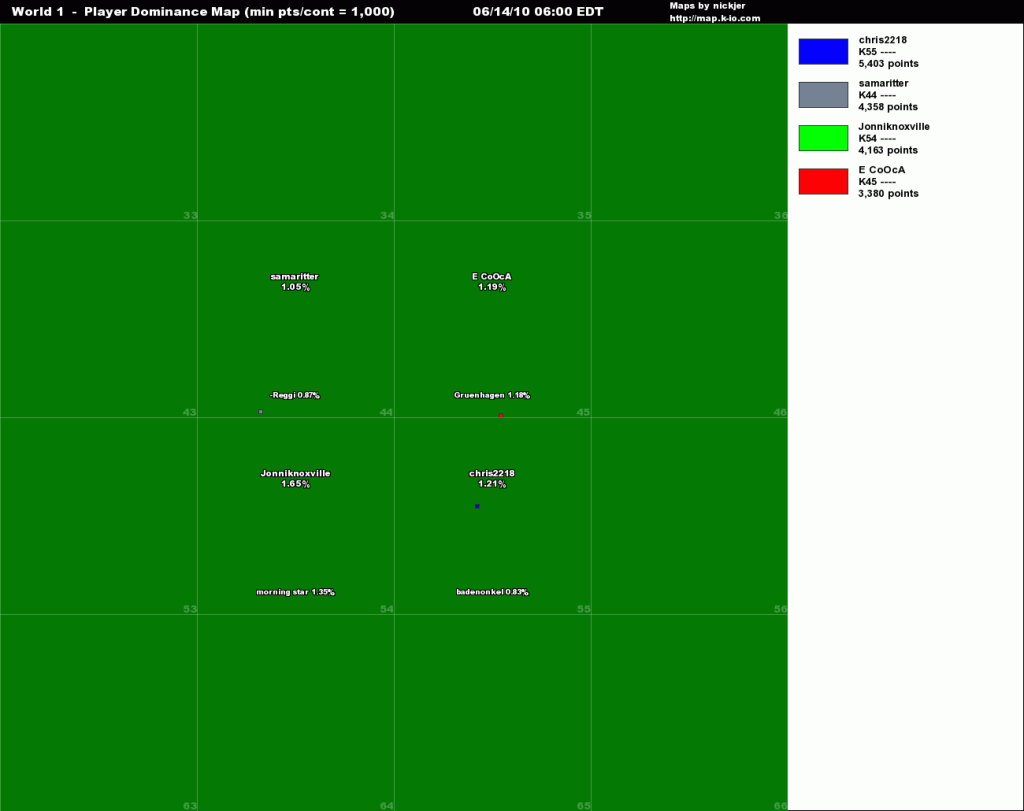Click the Jonniknoxville 1.65% map label
The width and height of the screenshot is (1024, 811).
[x=295, y=479]
